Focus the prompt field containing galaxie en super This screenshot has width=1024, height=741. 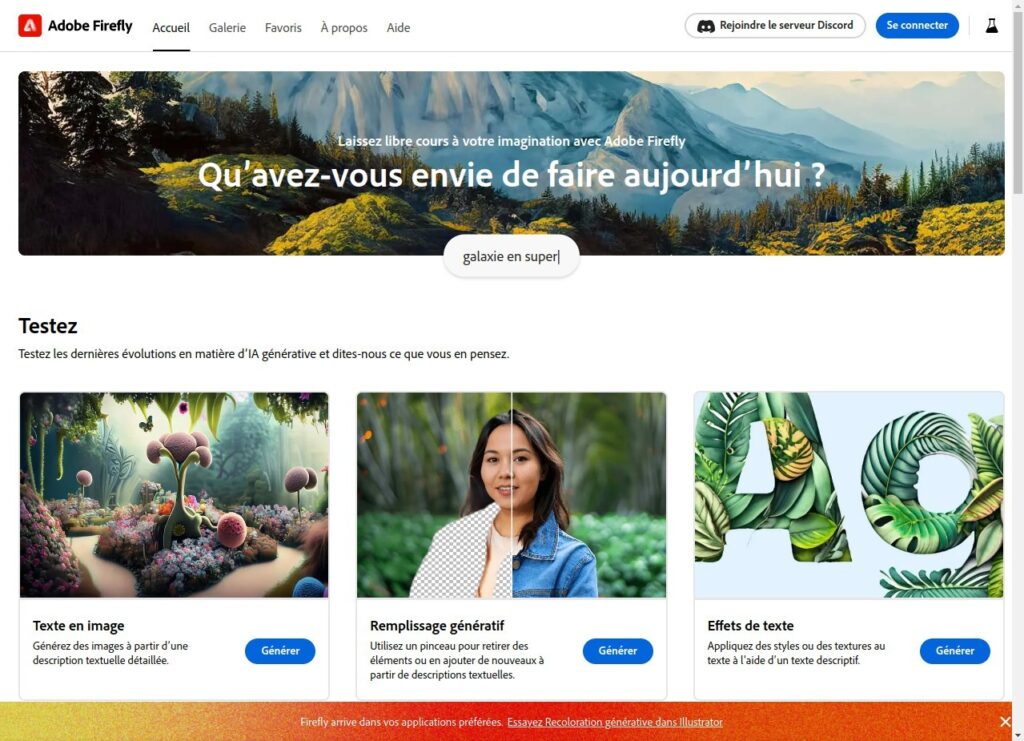click(x=511, y=257)
